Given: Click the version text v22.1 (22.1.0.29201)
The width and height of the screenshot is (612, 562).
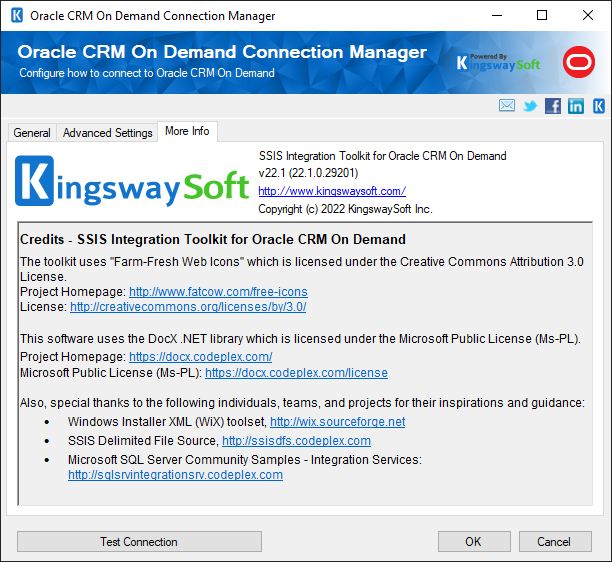Looking at the screenshot, I should (308, 173).
